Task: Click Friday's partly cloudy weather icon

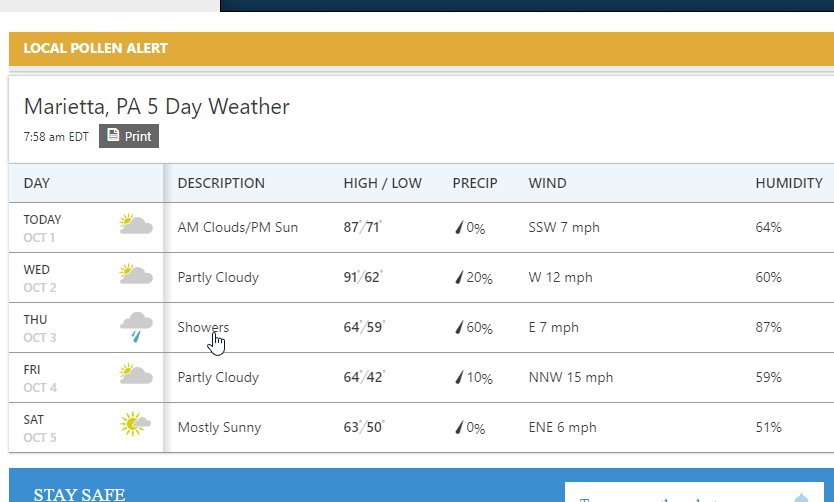Action: [136, 374]
